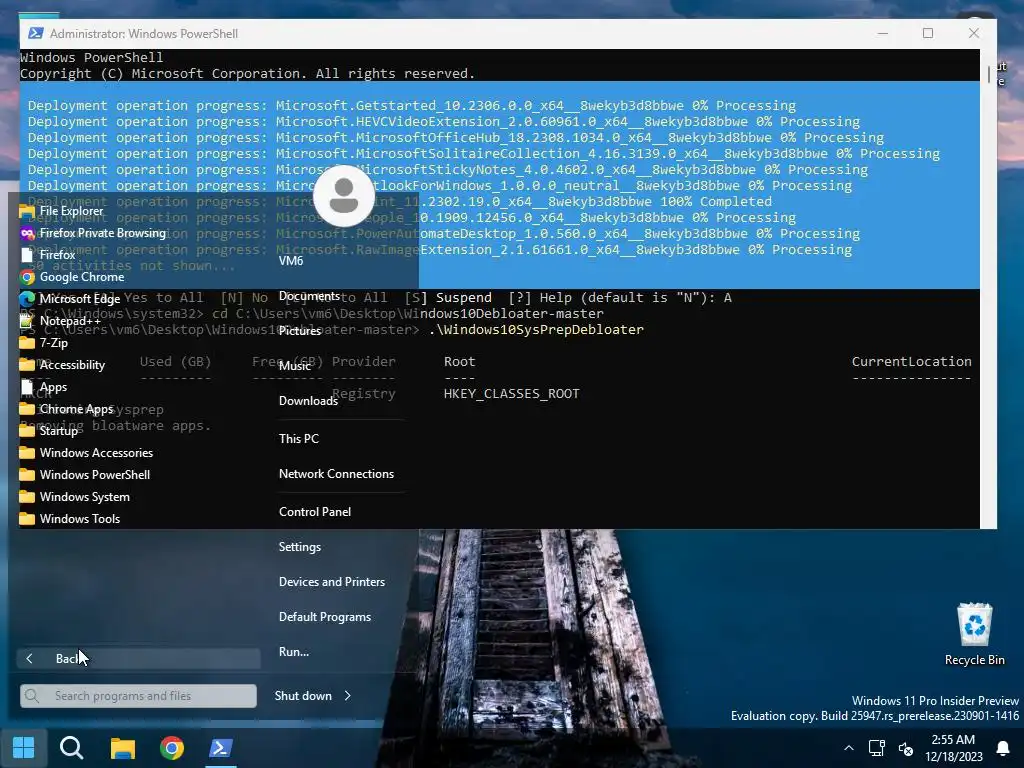Expand the Windows Accessories folder
Image resolution: width=1024 pixels, height=768 pixels.
86,453
